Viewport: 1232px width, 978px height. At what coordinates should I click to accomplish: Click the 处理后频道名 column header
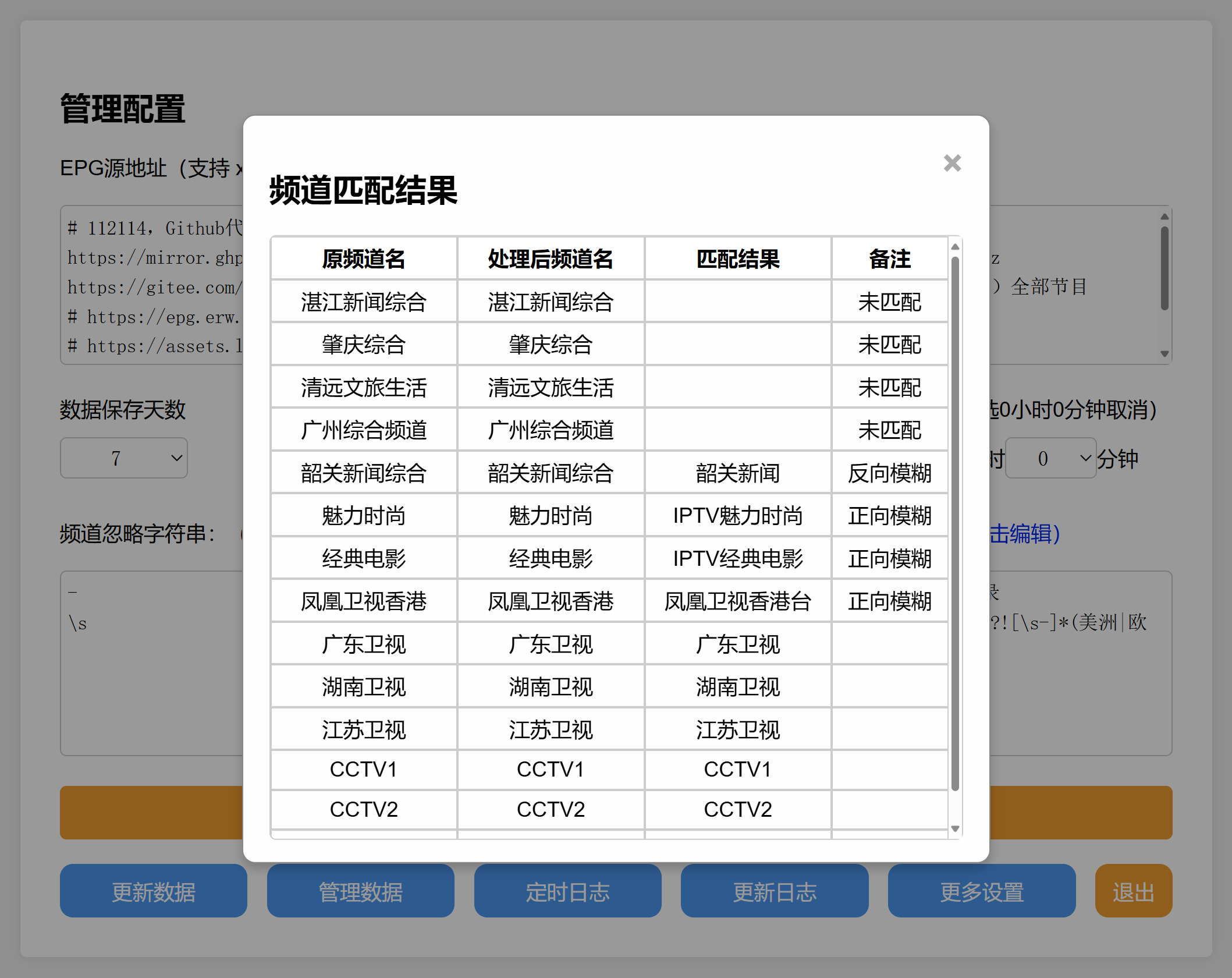[551, 259]
